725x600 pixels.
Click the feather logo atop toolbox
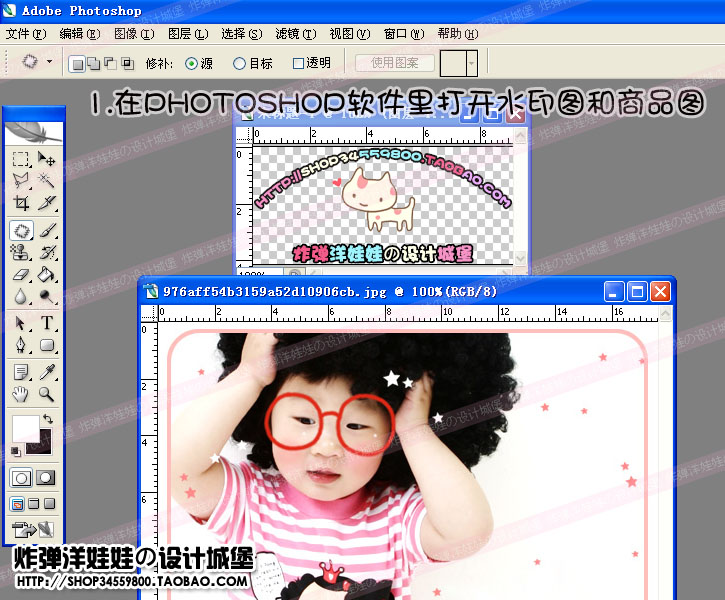click(x=33, y=132)
